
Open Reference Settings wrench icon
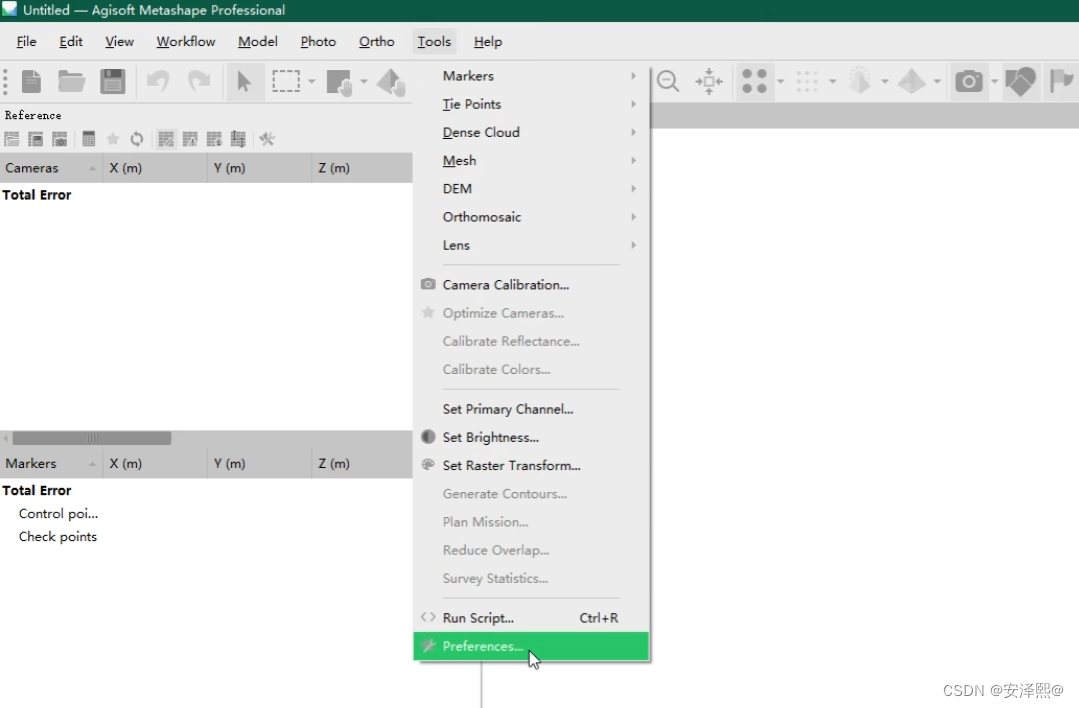[x=267, y=139]
